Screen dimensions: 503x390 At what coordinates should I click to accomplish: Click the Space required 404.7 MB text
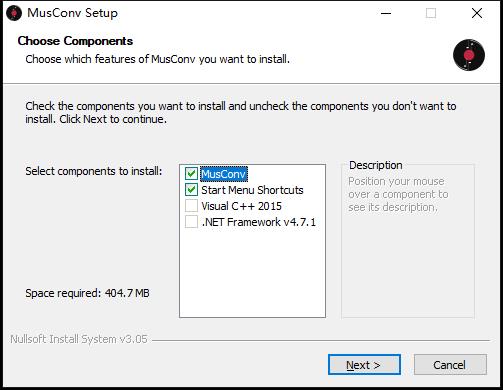click(87, 293)
